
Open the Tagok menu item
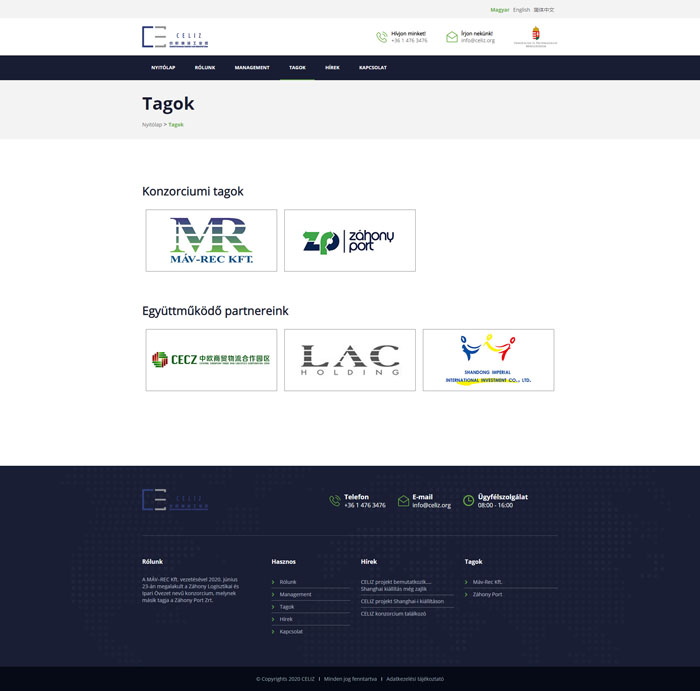click(x=297, y=68)
